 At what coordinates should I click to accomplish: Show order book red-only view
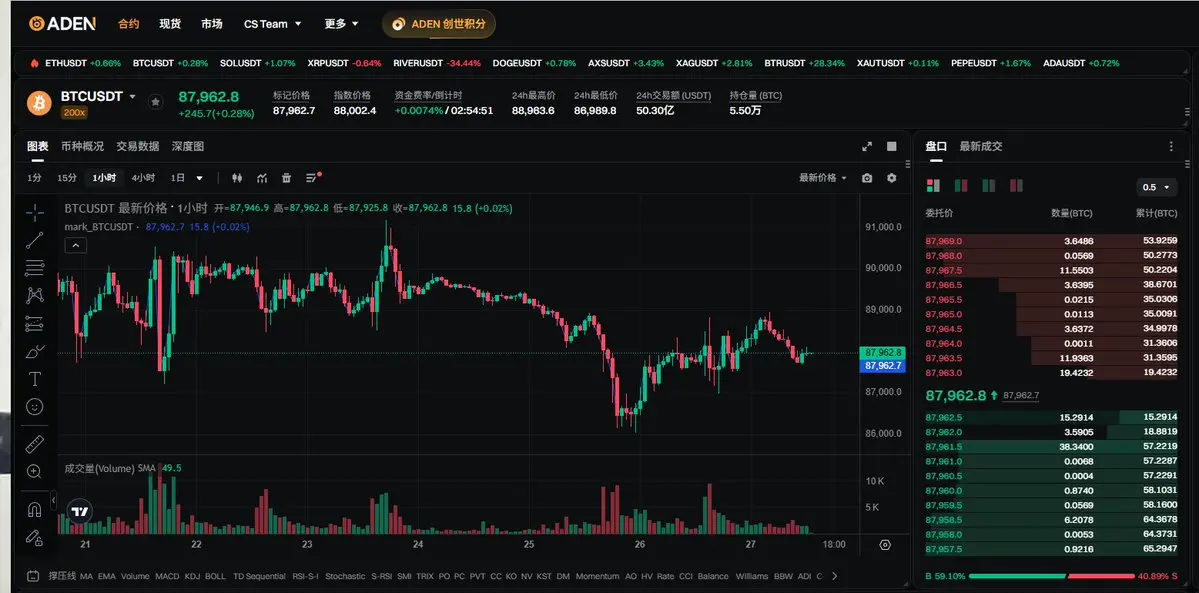tap(1016, 185)
